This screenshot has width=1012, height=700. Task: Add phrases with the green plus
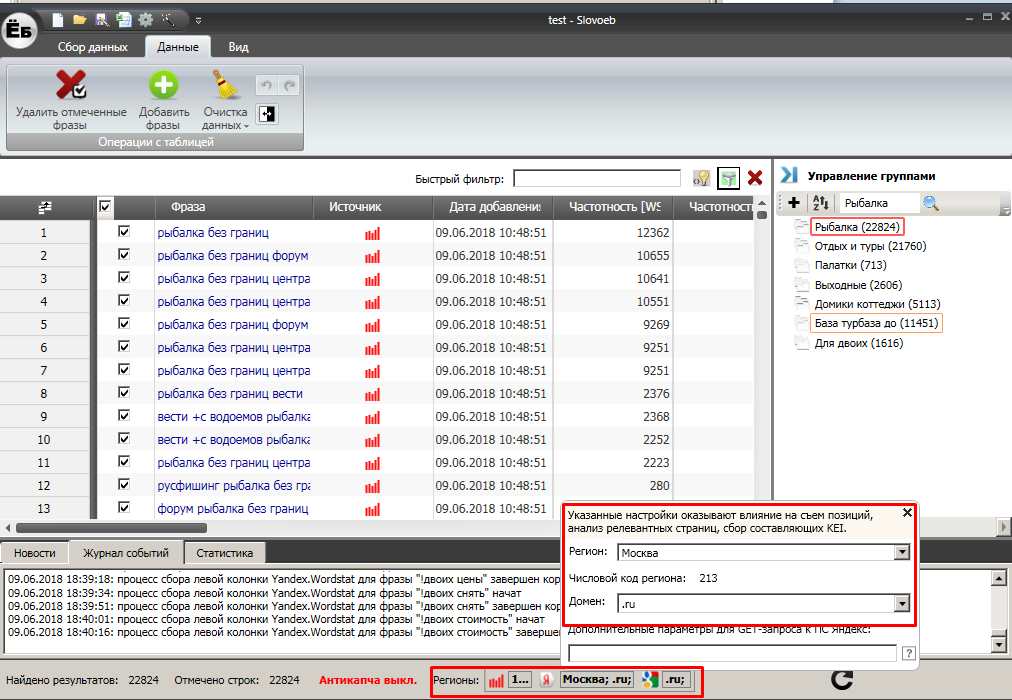[x=163, y=99]
